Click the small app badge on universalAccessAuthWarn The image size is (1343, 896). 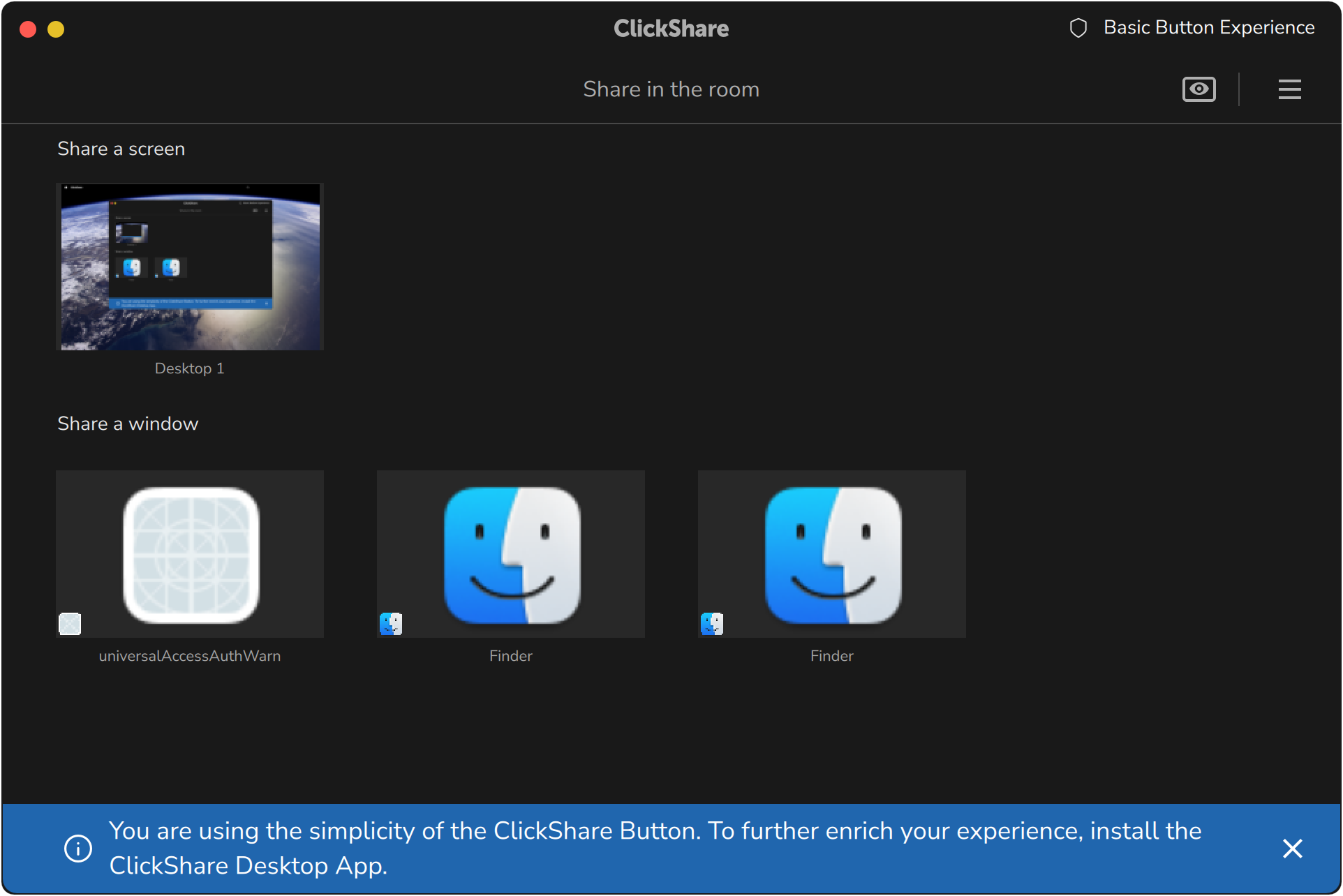[x=70, y=623]
